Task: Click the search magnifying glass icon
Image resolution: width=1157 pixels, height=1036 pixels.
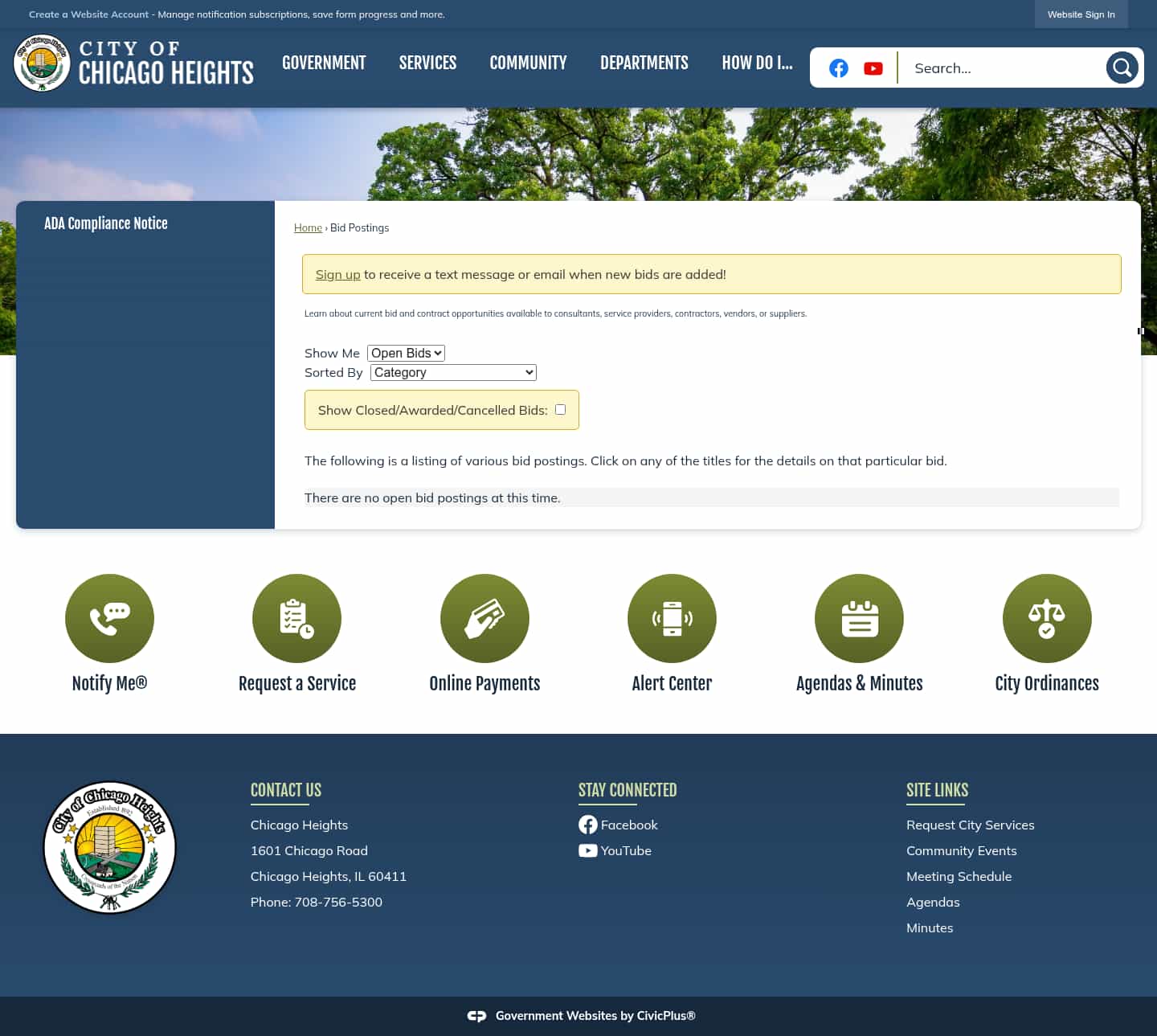Action: pos(1122,68)
